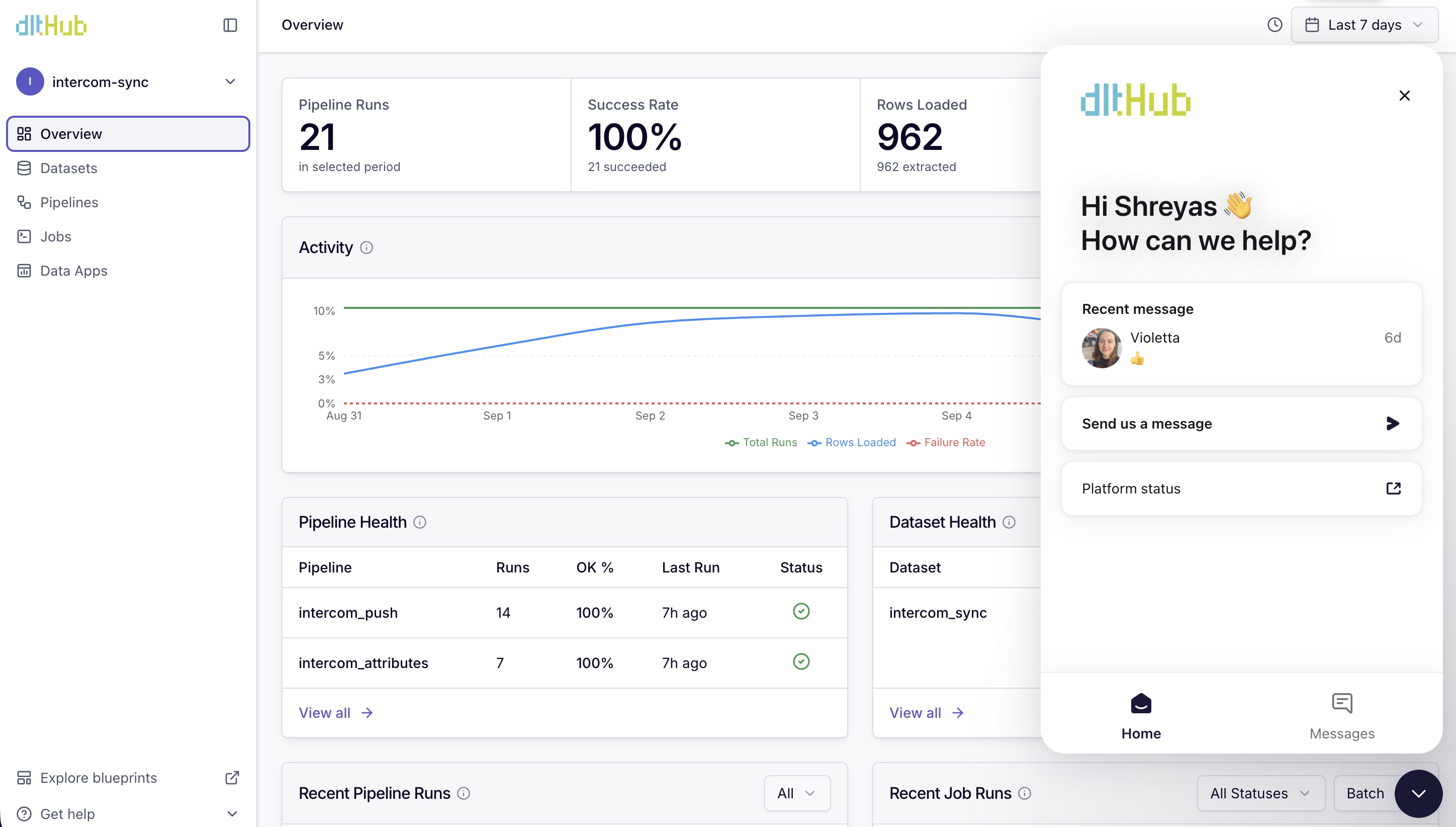This screenshot has width=1456, height=827.
Task: Click the Pipeline Runs stat card
Action: pos(426,135)
